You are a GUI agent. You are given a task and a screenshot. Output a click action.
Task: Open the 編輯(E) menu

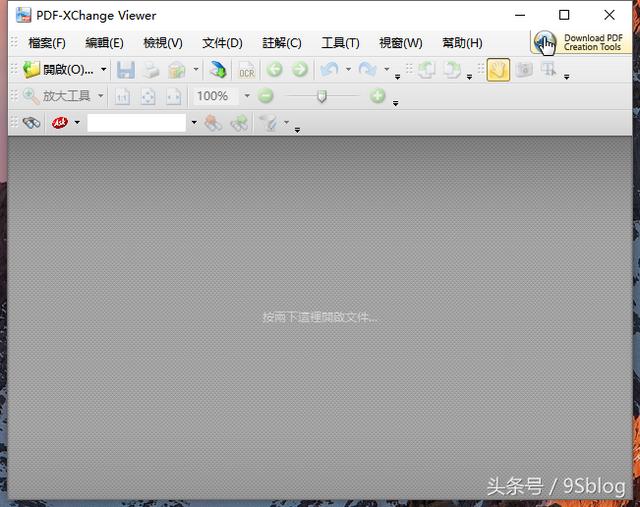coord(104,43)
